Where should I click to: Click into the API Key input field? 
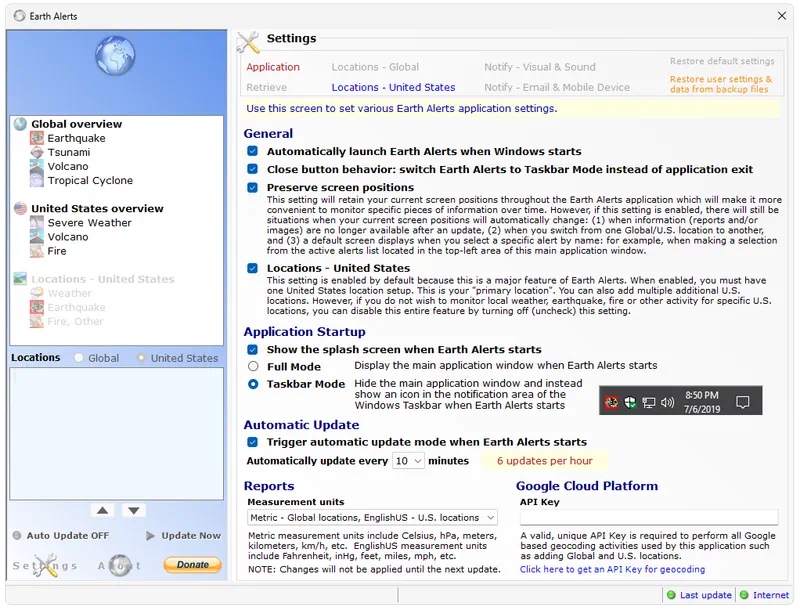[x=649, y=517]
